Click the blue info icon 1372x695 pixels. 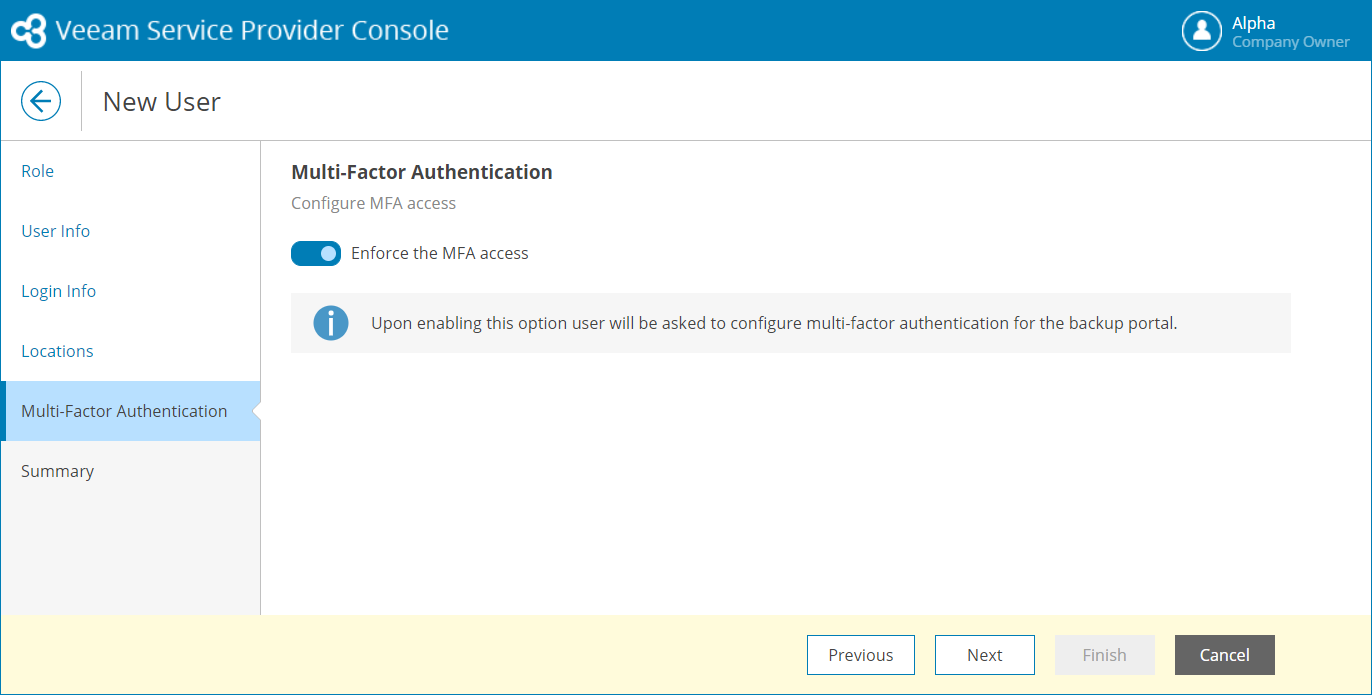[x=331, y=323]
